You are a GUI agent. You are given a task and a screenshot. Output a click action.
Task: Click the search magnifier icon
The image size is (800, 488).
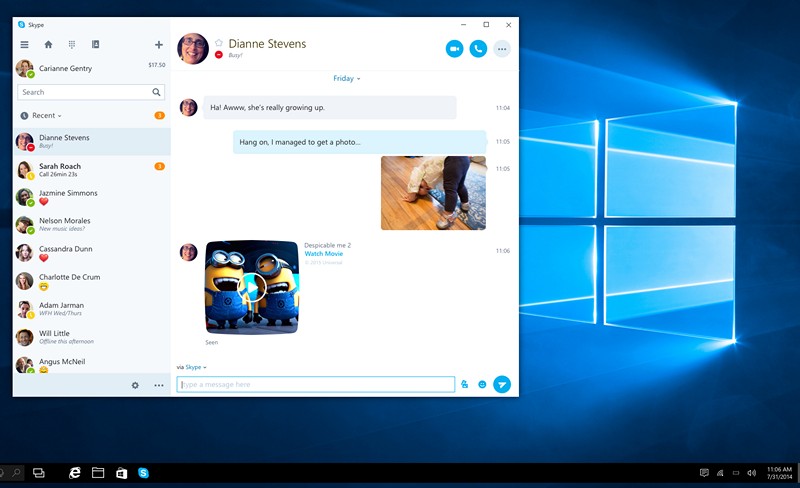click(x=156, y=92)
